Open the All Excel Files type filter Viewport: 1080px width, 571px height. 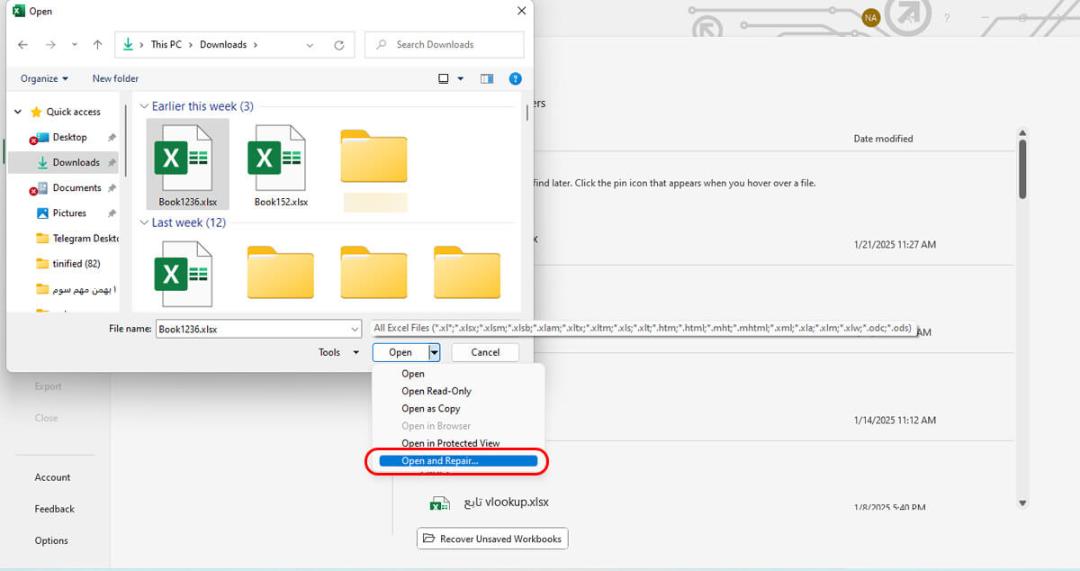(x=642, y=329)
